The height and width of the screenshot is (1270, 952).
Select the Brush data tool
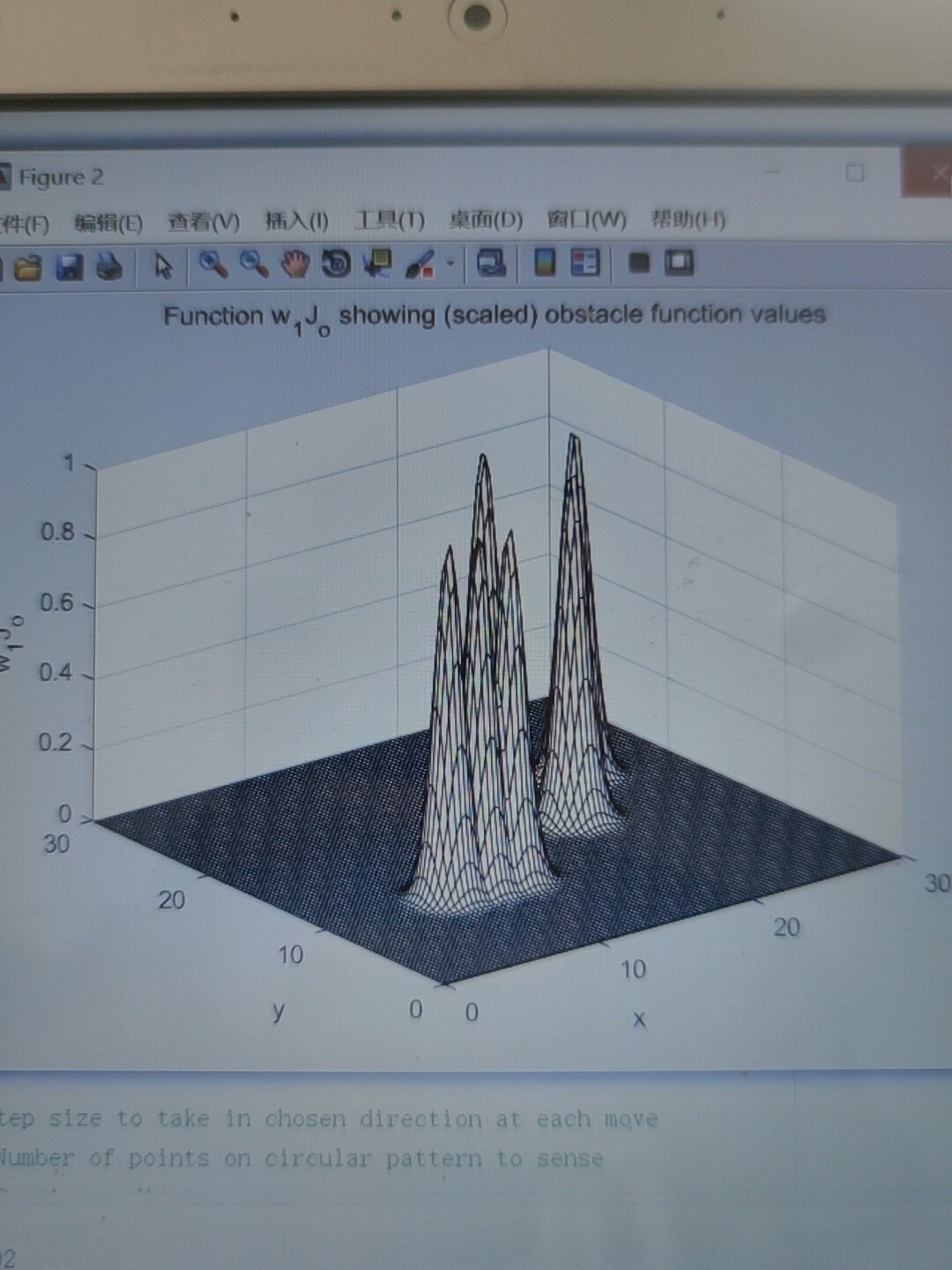[420, 264]
